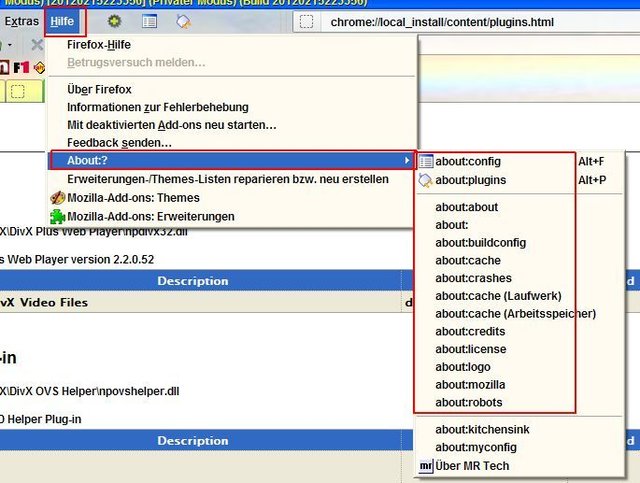
Task: Select about:cache (Arbeitsspeicher) entry
Action: pyautogui.click(x=519, y=314)
